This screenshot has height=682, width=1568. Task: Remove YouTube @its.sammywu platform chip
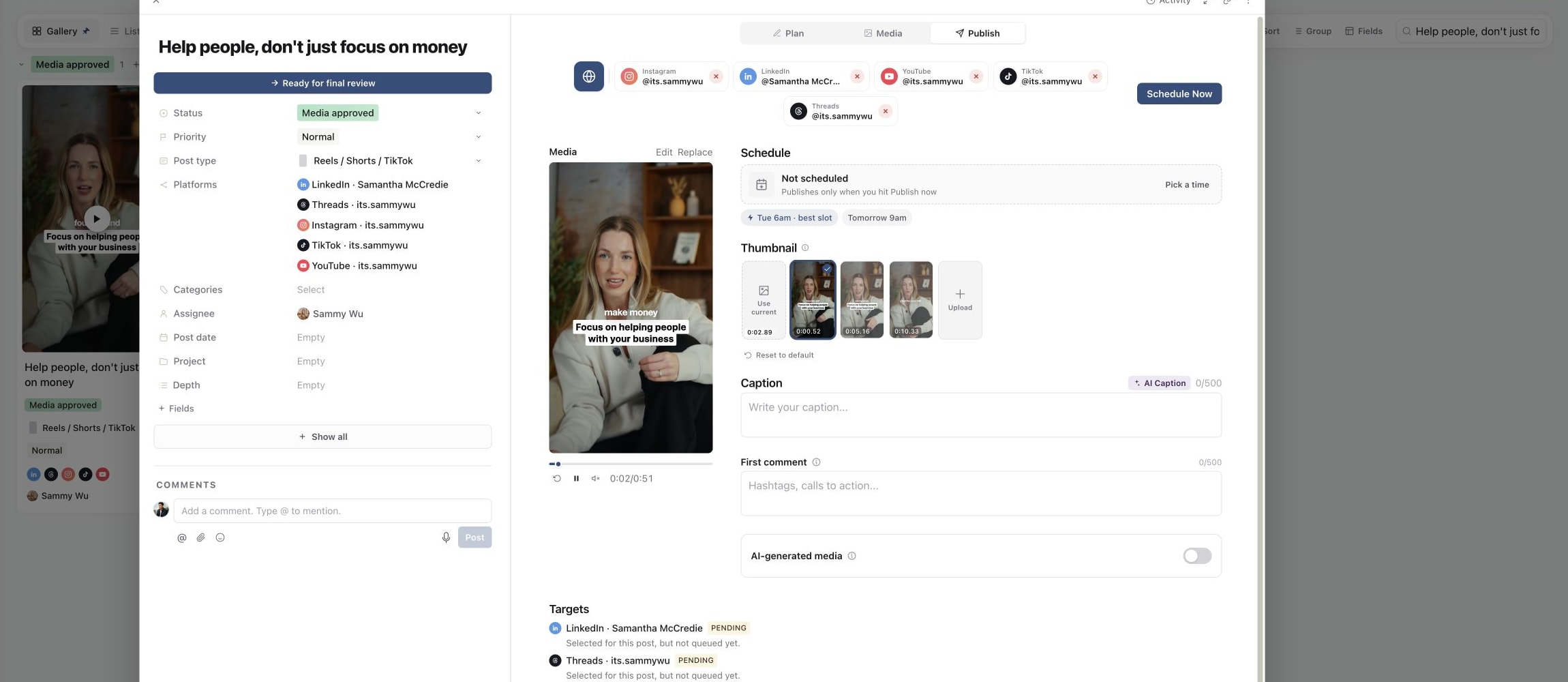coord(976,76)
